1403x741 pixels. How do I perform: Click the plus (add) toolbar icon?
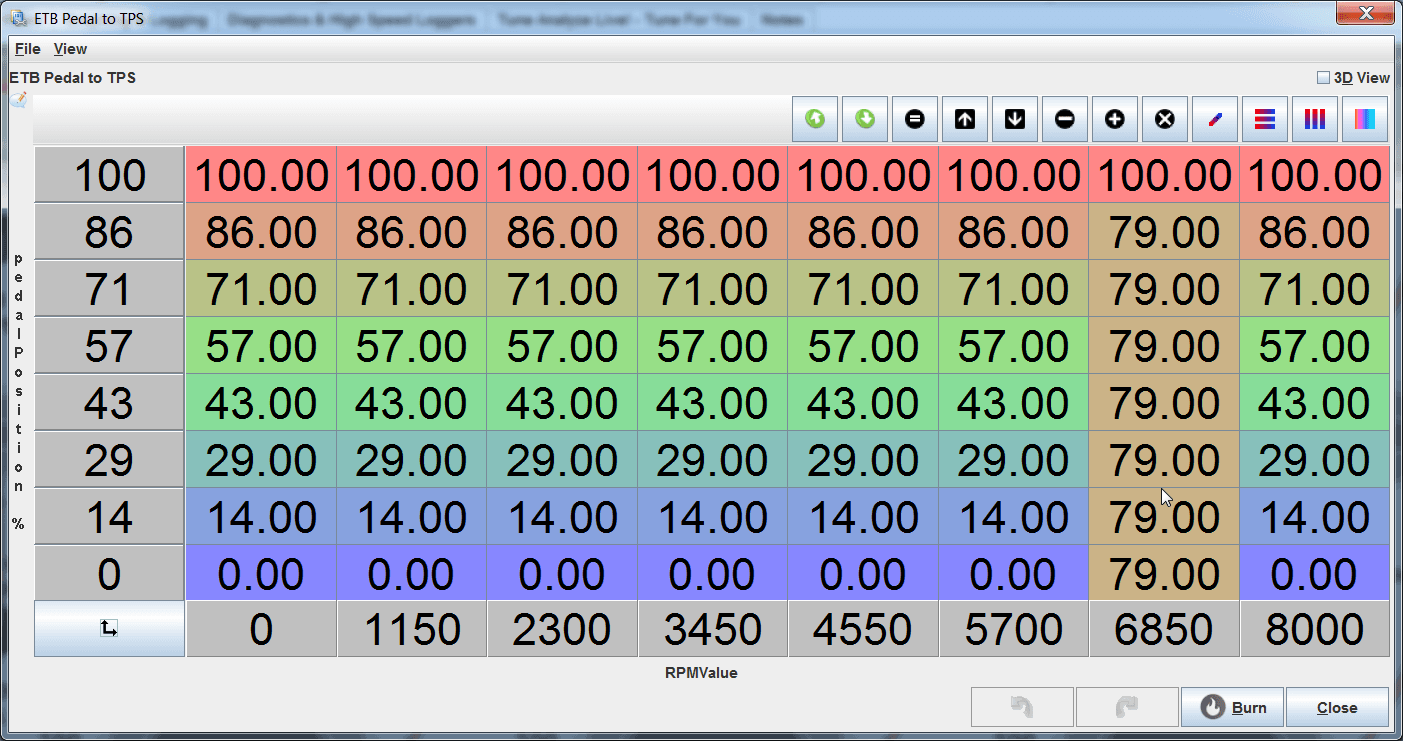click(1115, 119)
